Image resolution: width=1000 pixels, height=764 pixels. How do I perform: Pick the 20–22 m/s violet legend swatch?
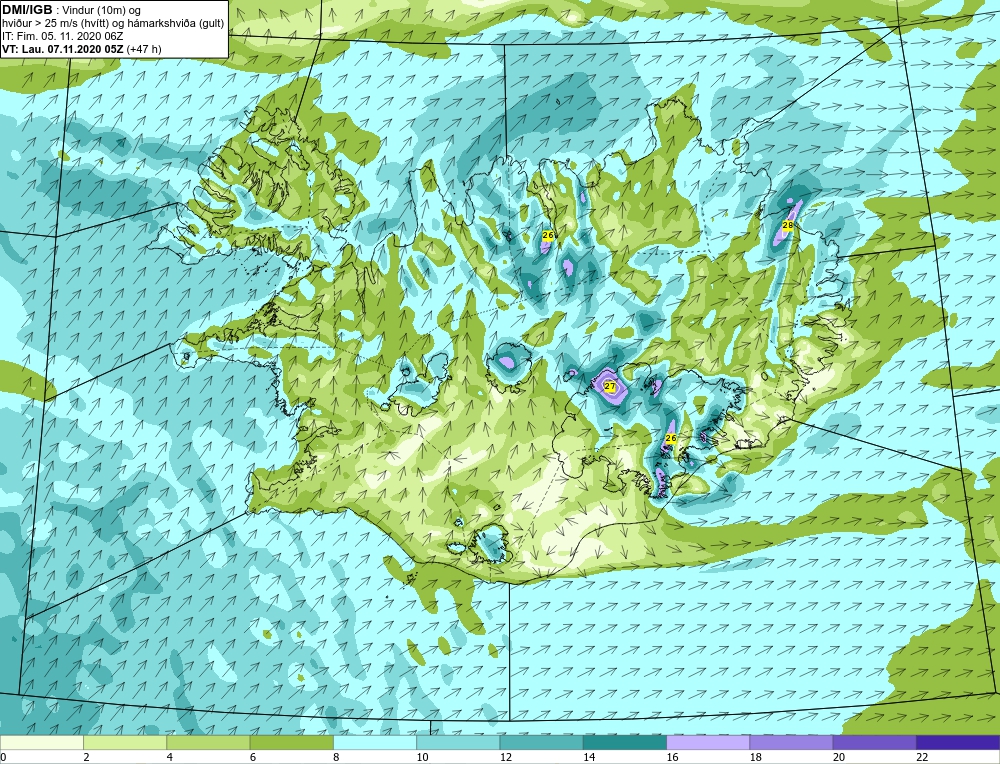(x=874, y=742)
